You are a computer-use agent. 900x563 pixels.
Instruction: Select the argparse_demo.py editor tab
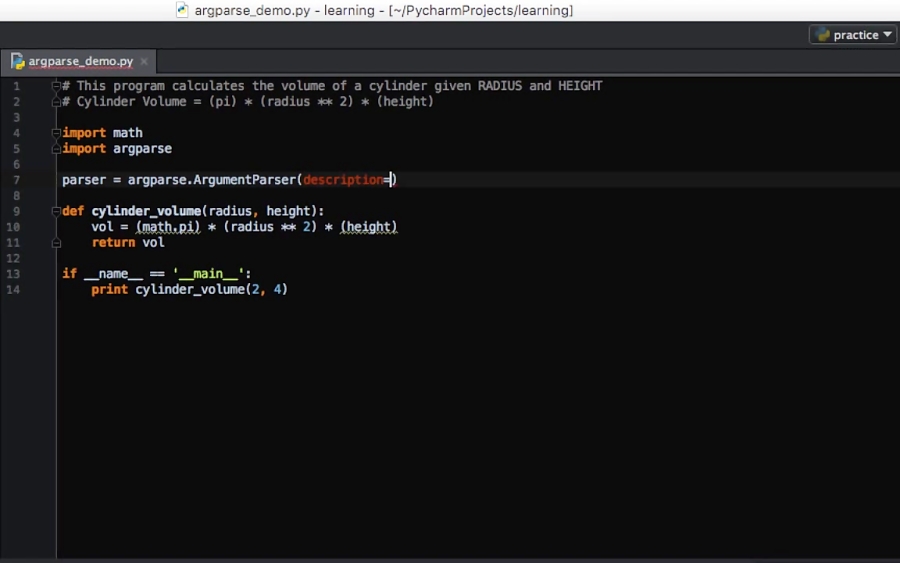(80, 61)
